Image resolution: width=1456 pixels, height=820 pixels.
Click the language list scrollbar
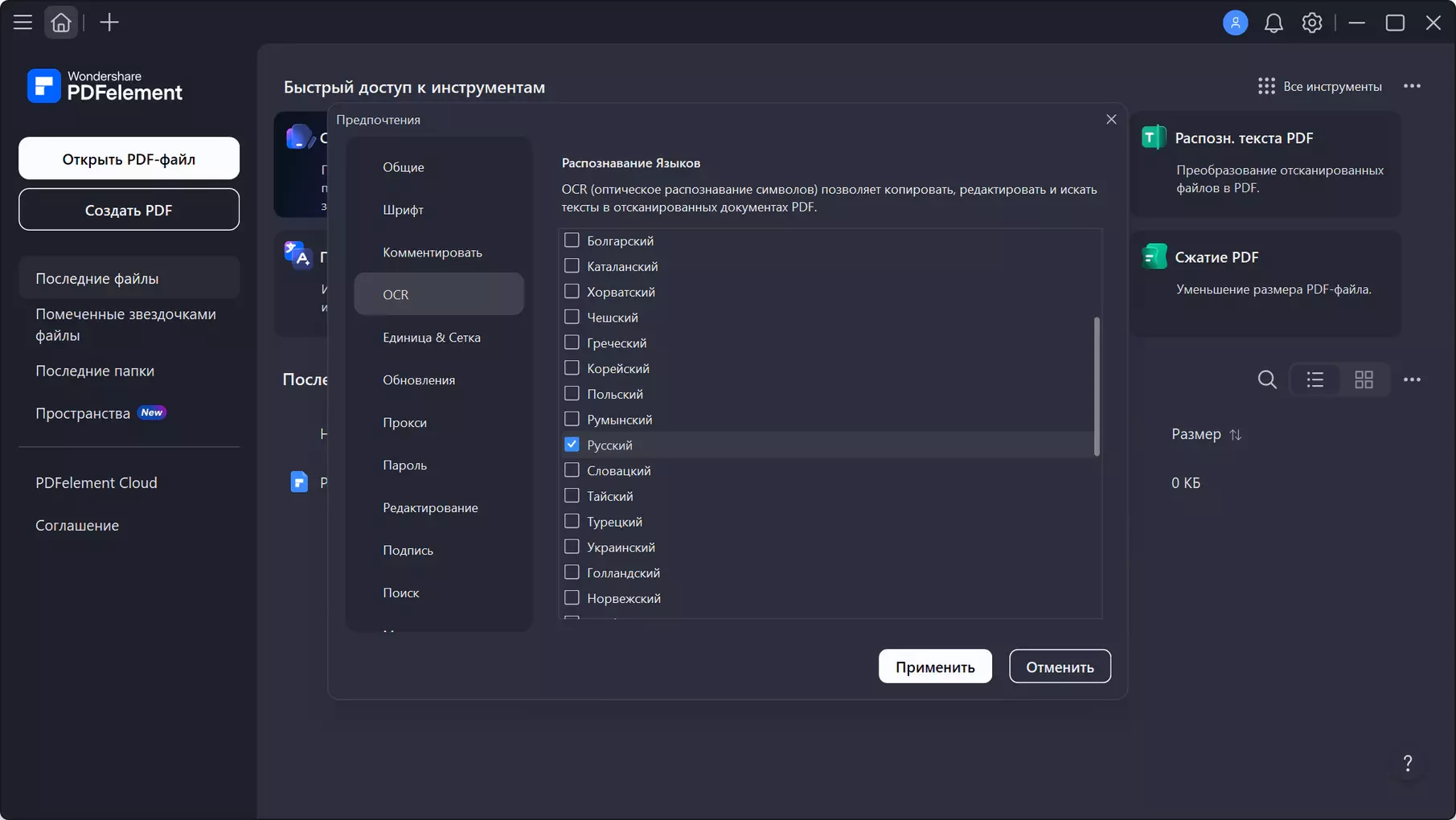pyautogui.click(x=1097, y=387)
